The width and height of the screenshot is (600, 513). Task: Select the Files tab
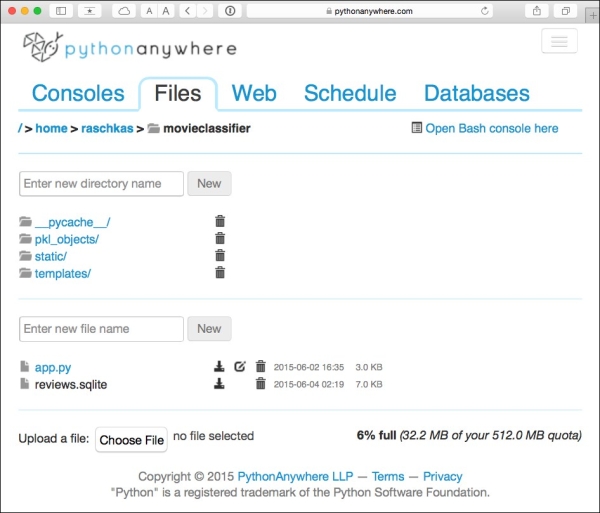click(178, 93)
